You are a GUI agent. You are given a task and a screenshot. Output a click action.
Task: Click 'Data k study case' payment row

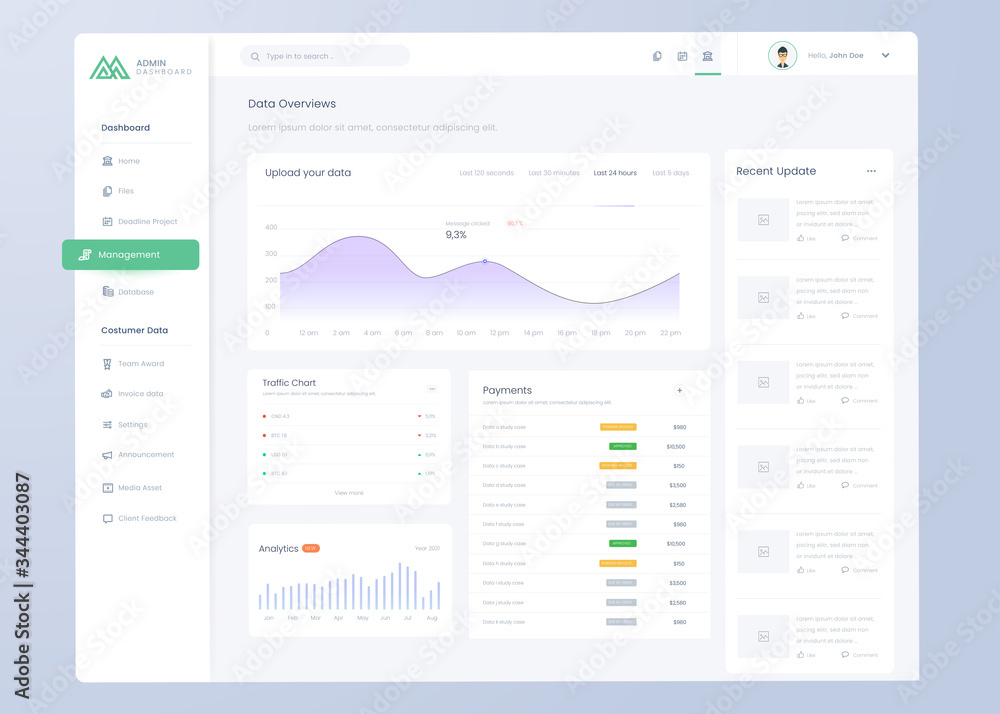pyautogui.click(x=589, y=622)
